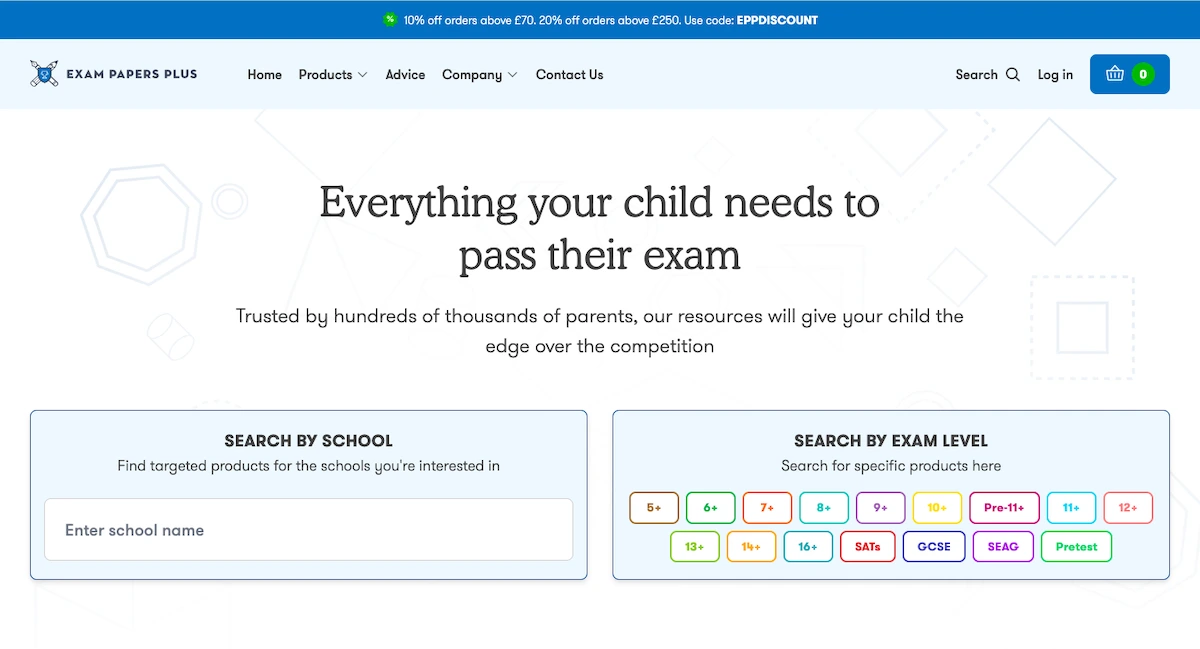This screenshot has width=1200, height=649.
Task: Select the 5+ exam level
Action: 654,508
